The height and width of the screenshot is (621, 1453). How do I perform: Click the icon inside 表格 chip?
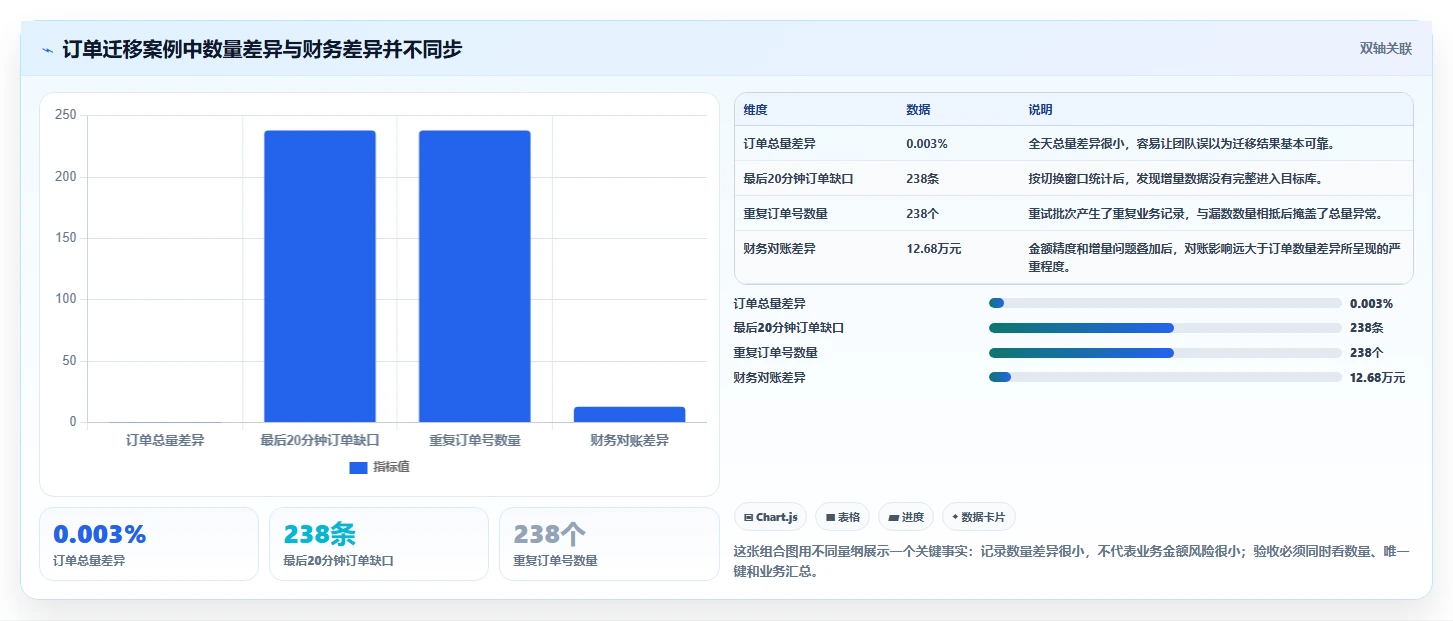click(x=830, y=518)
